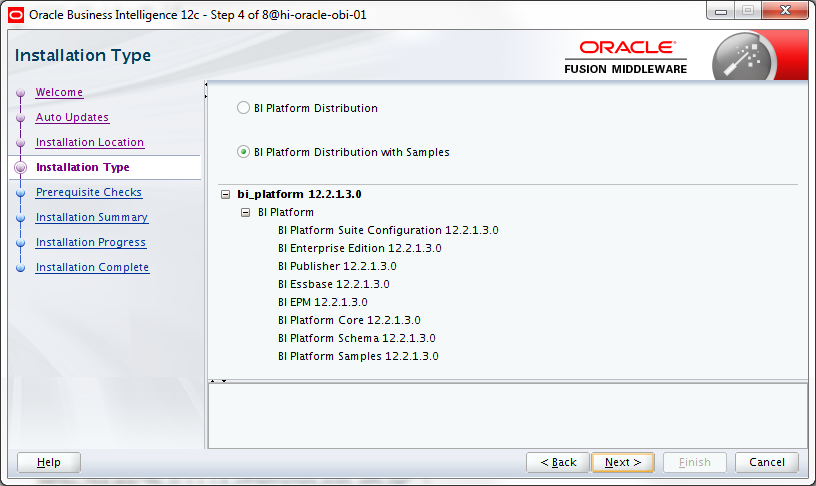
Task: Click the split pane collapse arrows above message area
Action: pos(218,381)
